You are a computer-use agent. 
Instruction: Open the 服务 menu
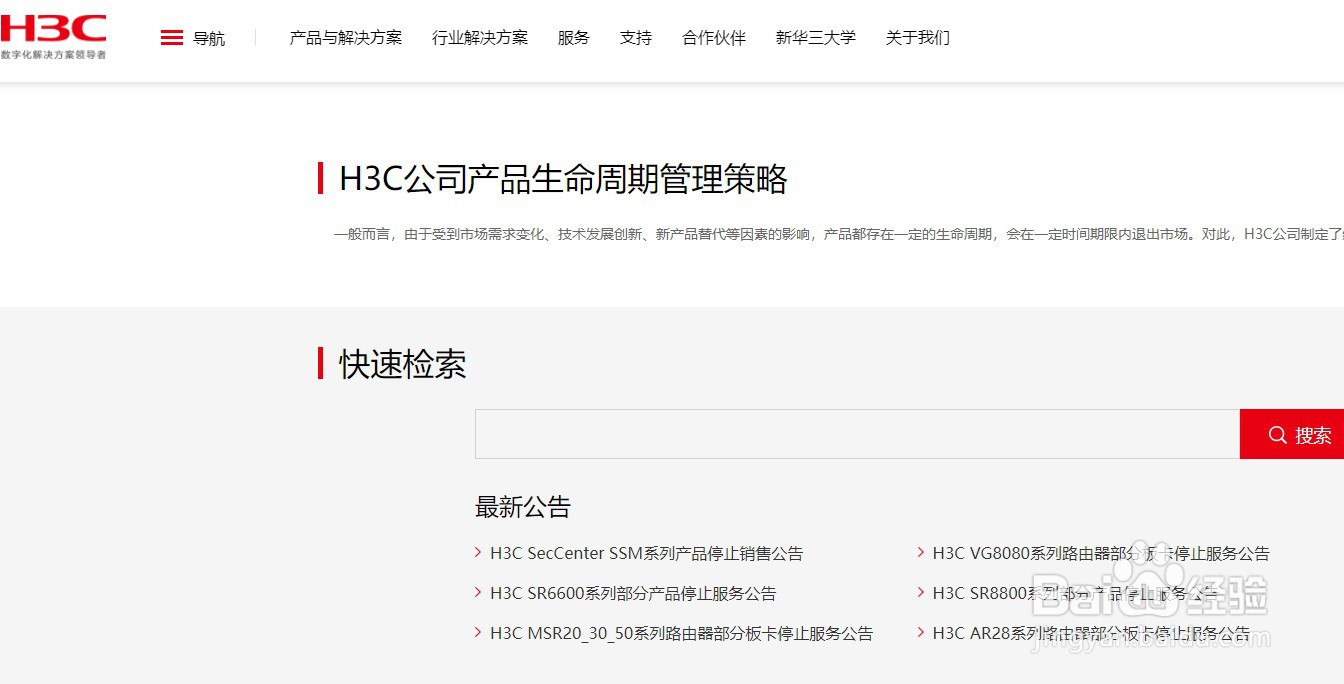click(574, 38)
